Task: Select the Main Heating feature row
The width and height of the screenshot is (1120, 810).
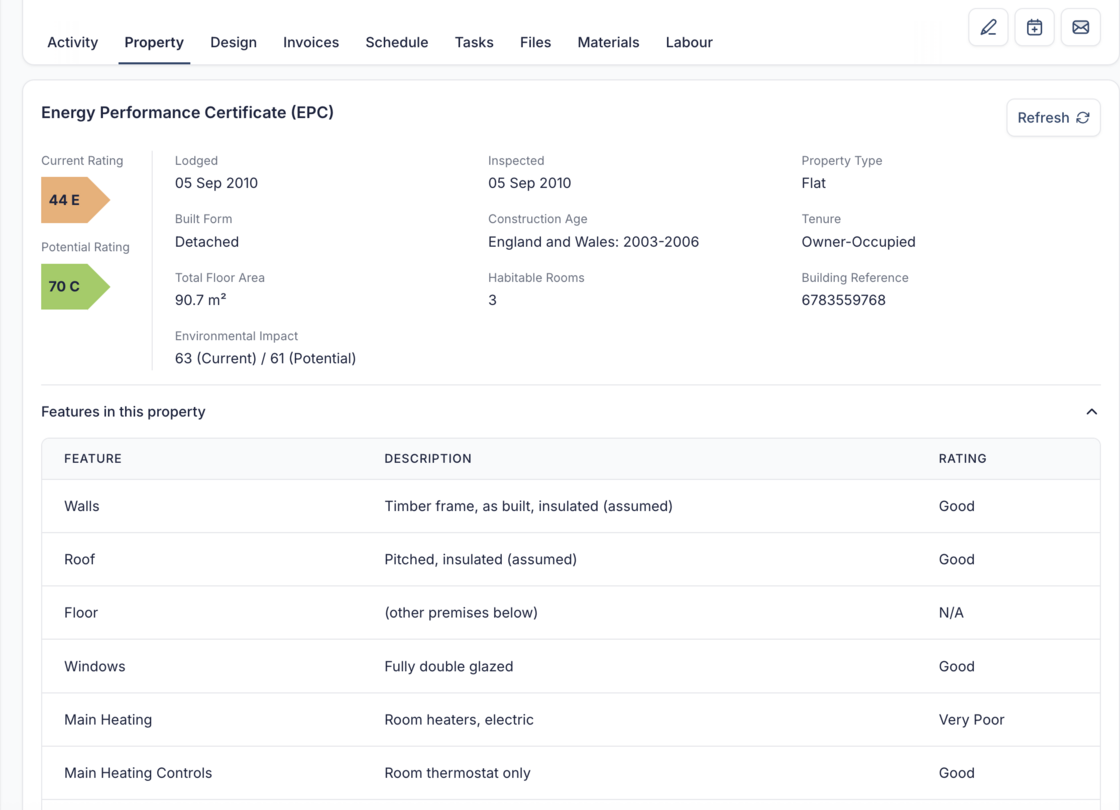Action: [570, 720]
